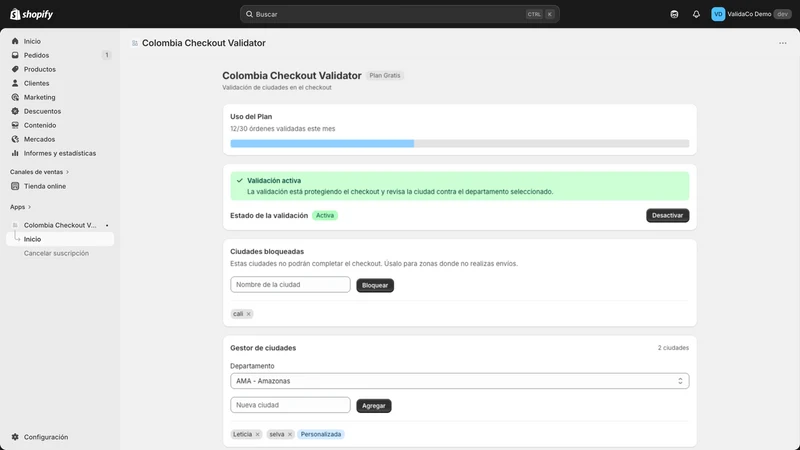Image resolution: width=800 pixels, height=450 pixels.
Task: Click the Pedidos inbox icon
Action: (x=15, y=55)
